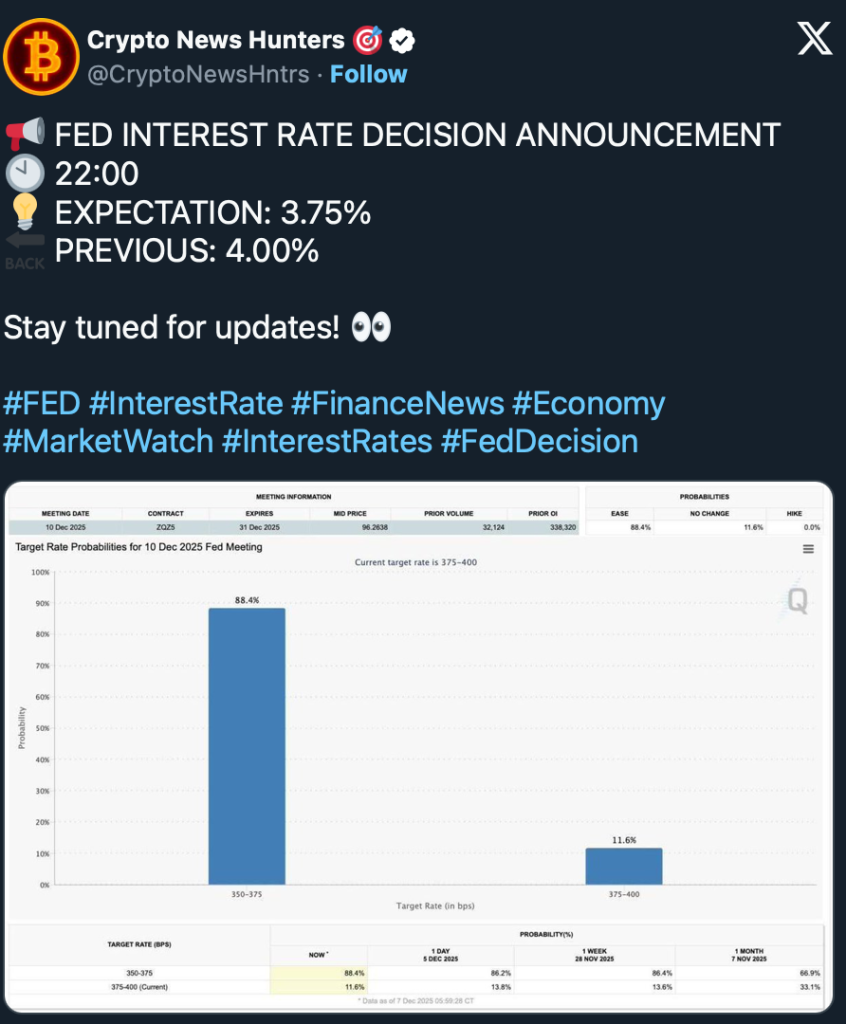Screen dimensions: 846x1024
Task: Click the Crypto News Hunters display name
Action: [x=214, y=40]
